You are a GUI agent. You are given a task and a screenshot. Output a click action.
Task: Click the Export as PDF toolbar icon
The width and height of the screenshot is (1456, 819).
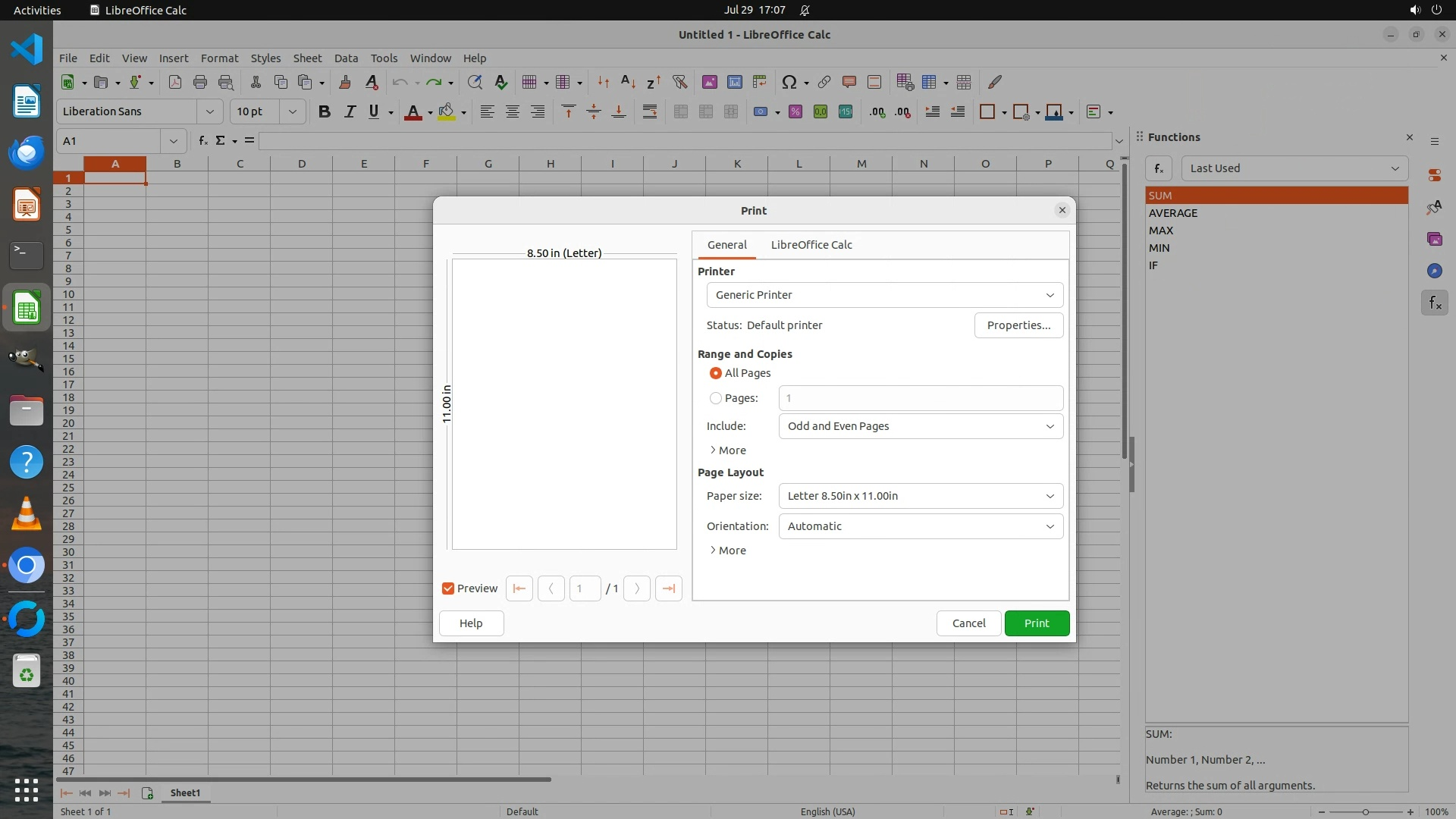tap(175, 82)
